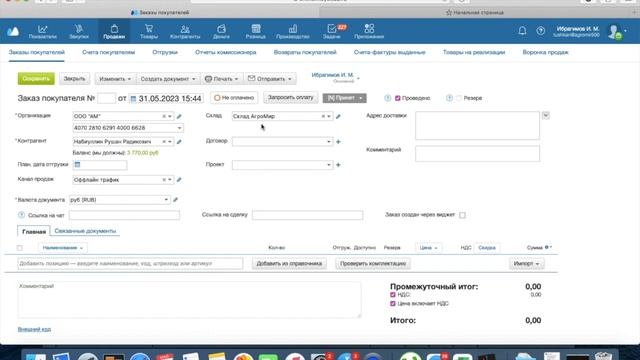Screen dimensions: 640x360
Task: Click the Запросить оплату button
Action: point(291,98)
